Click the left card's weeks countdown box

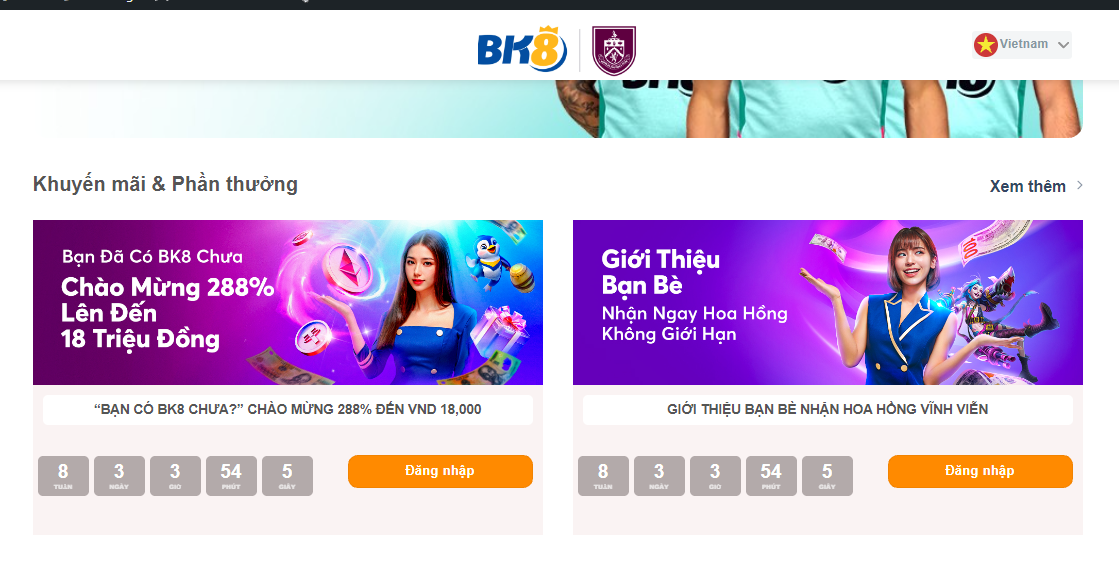coord(64,476)
